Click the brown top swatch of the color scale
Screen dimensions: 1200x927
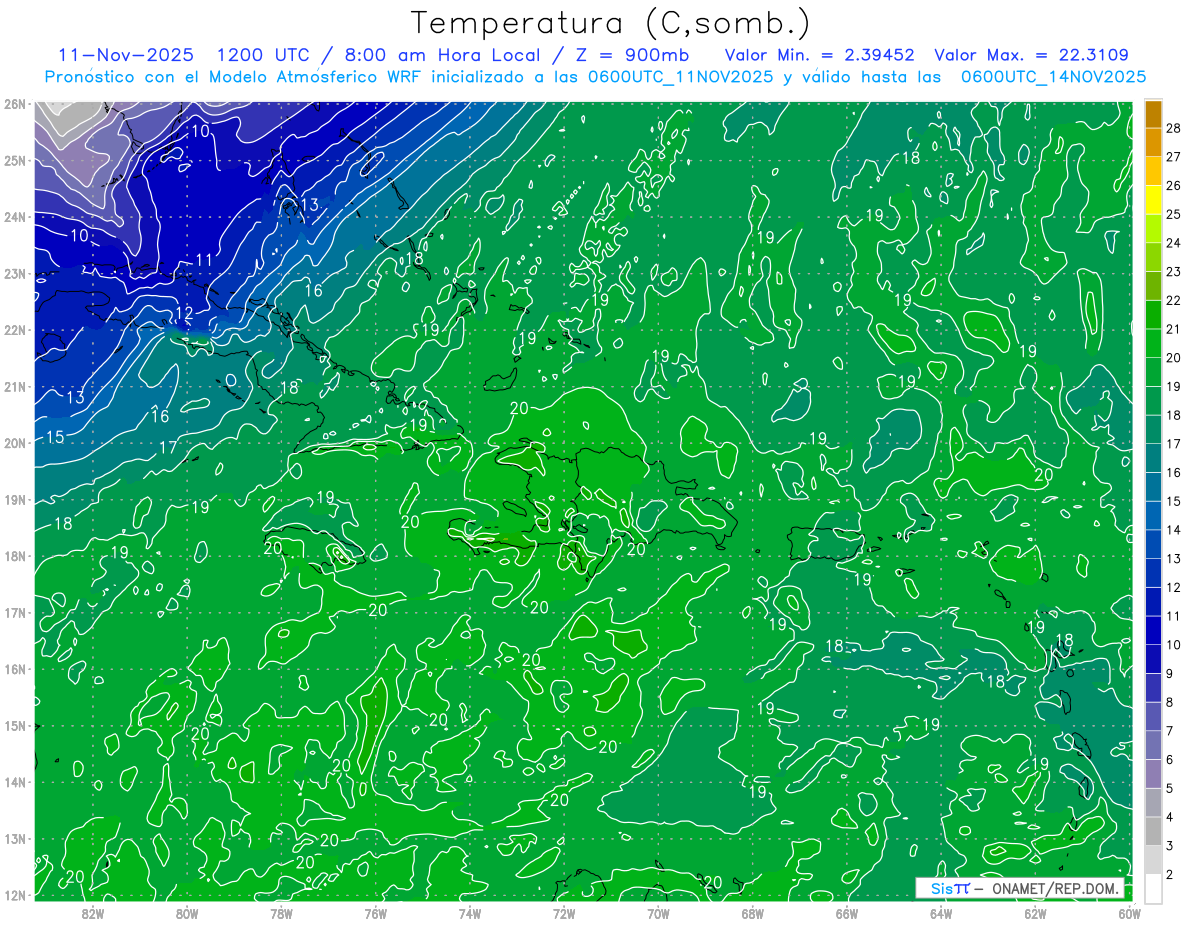tap(1153, 114)
